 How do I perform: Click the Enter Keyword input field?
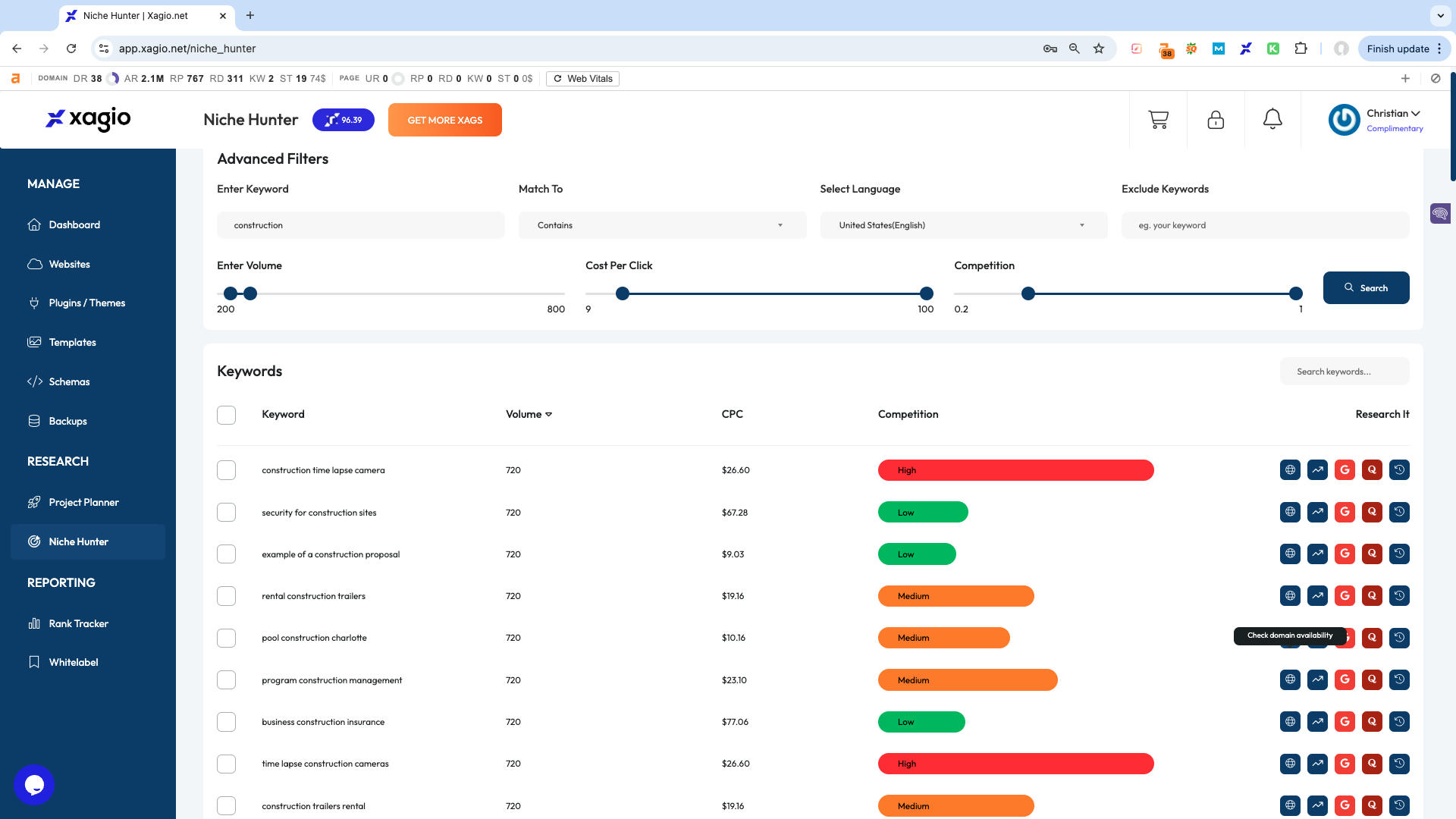click(360, 225)
